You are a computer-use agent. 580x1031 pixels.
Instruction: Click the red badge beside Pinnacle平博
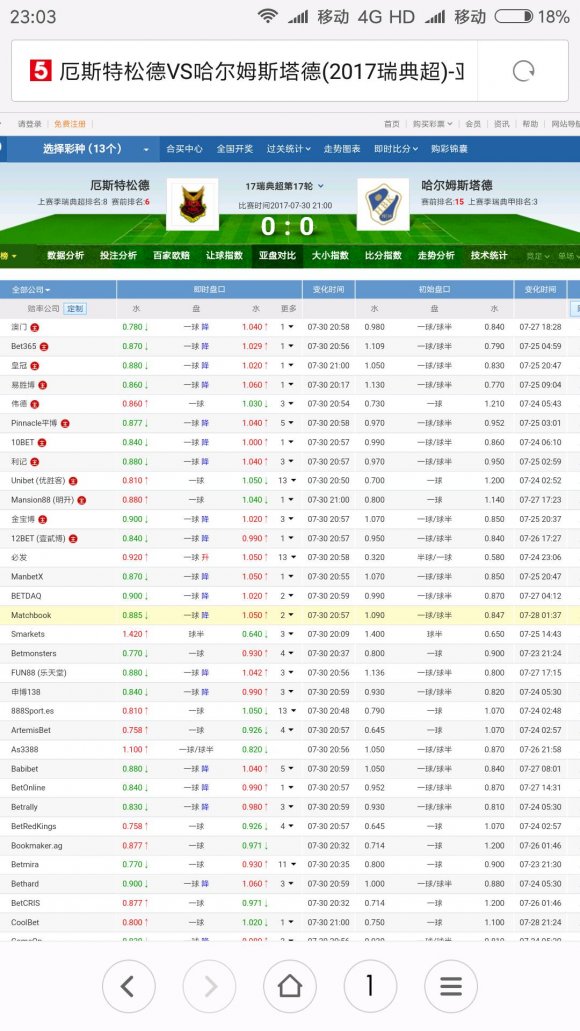pyautogui.click(x=65, y=423)
